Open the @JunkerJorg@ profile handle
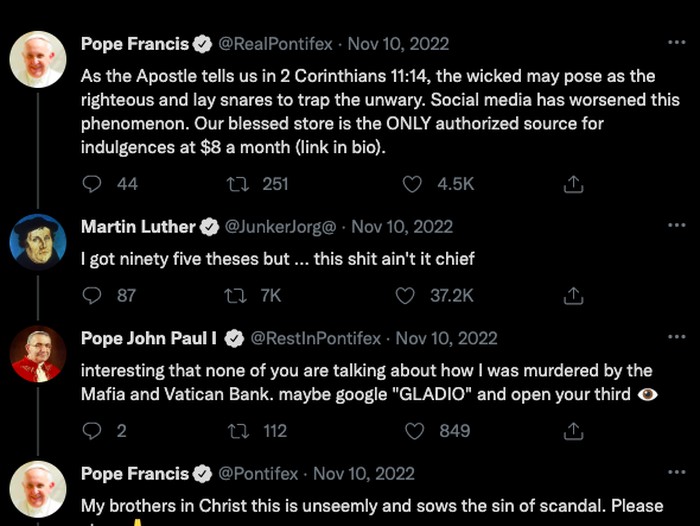 click(x=282, y=227)
